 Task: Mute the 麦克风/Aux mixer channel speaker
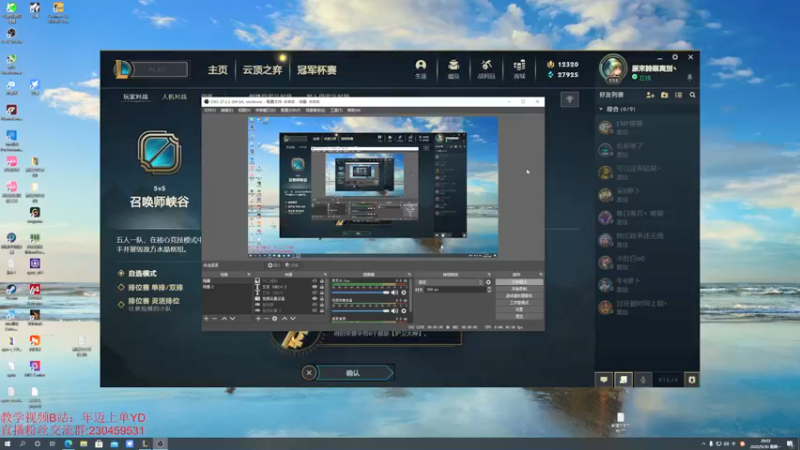coord(394,292)
